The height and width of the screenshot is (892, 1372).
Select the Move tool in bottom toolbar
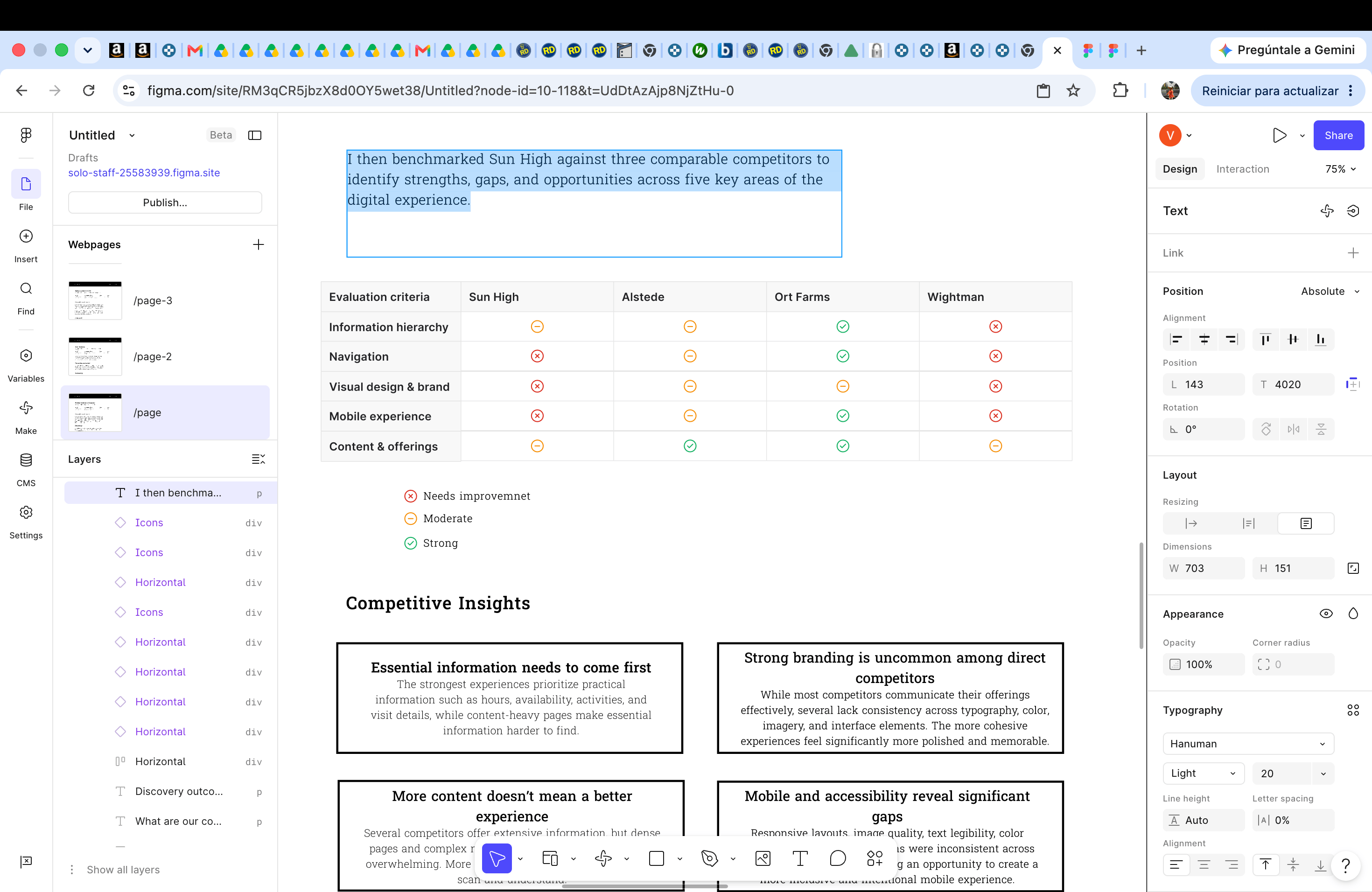tap(497, 858)
